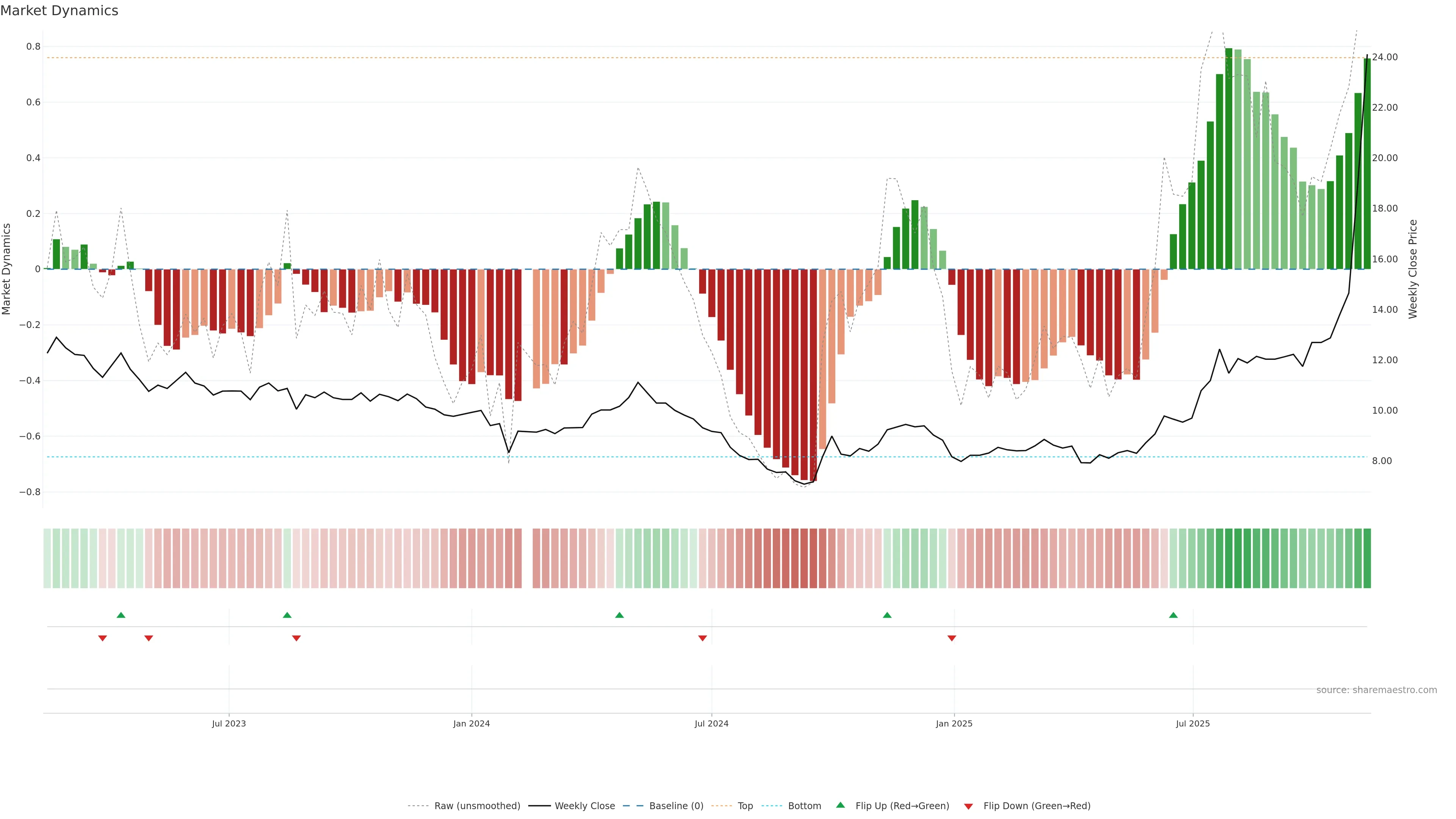Viewport: 1456px width, 819px height.
Task: Click the Weekly Close Price axis title
Action: pos(1412,269)
